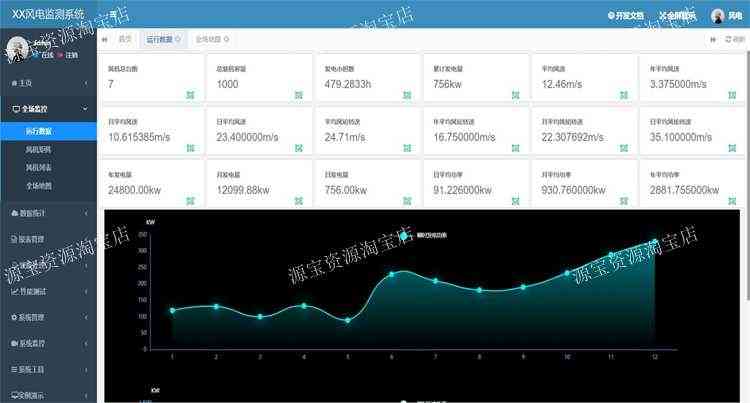750x403 pixels.
Task: Click the green icon on the 756.00kw card
Action: [x=407, y=201]
